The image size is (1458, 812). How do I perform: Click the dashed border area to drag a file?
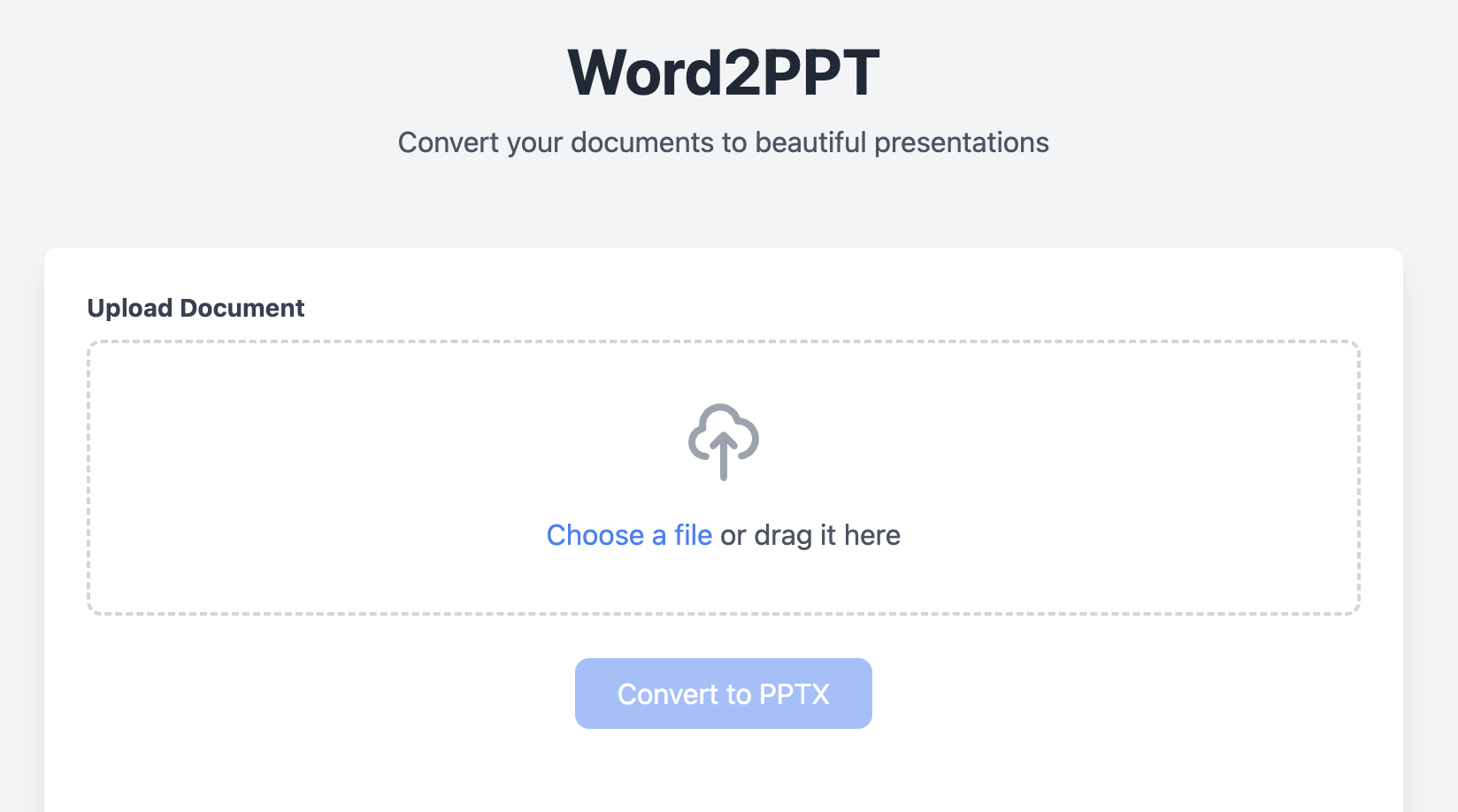tap(354, 478)
